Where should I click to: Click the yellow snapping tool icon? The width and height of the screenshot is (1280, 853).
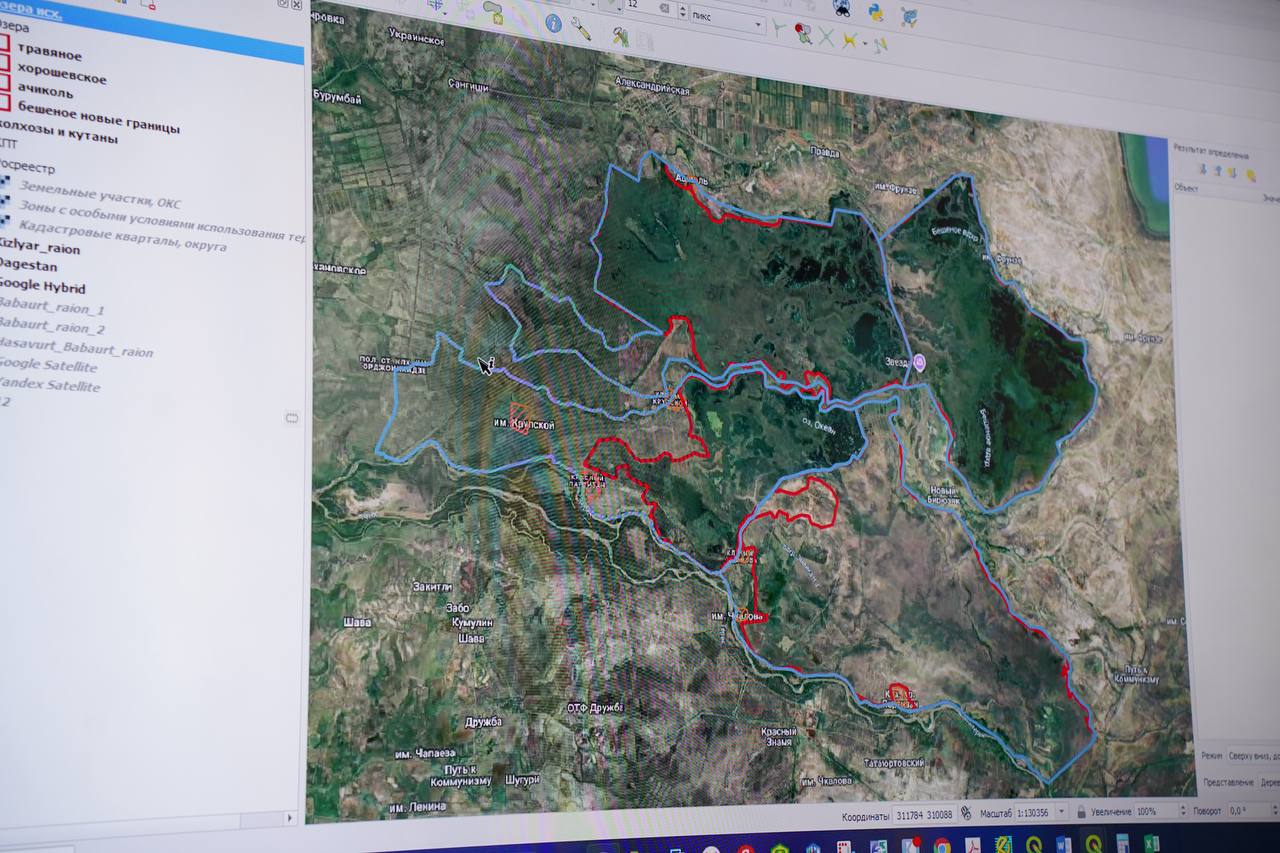(x=850, y=41)
